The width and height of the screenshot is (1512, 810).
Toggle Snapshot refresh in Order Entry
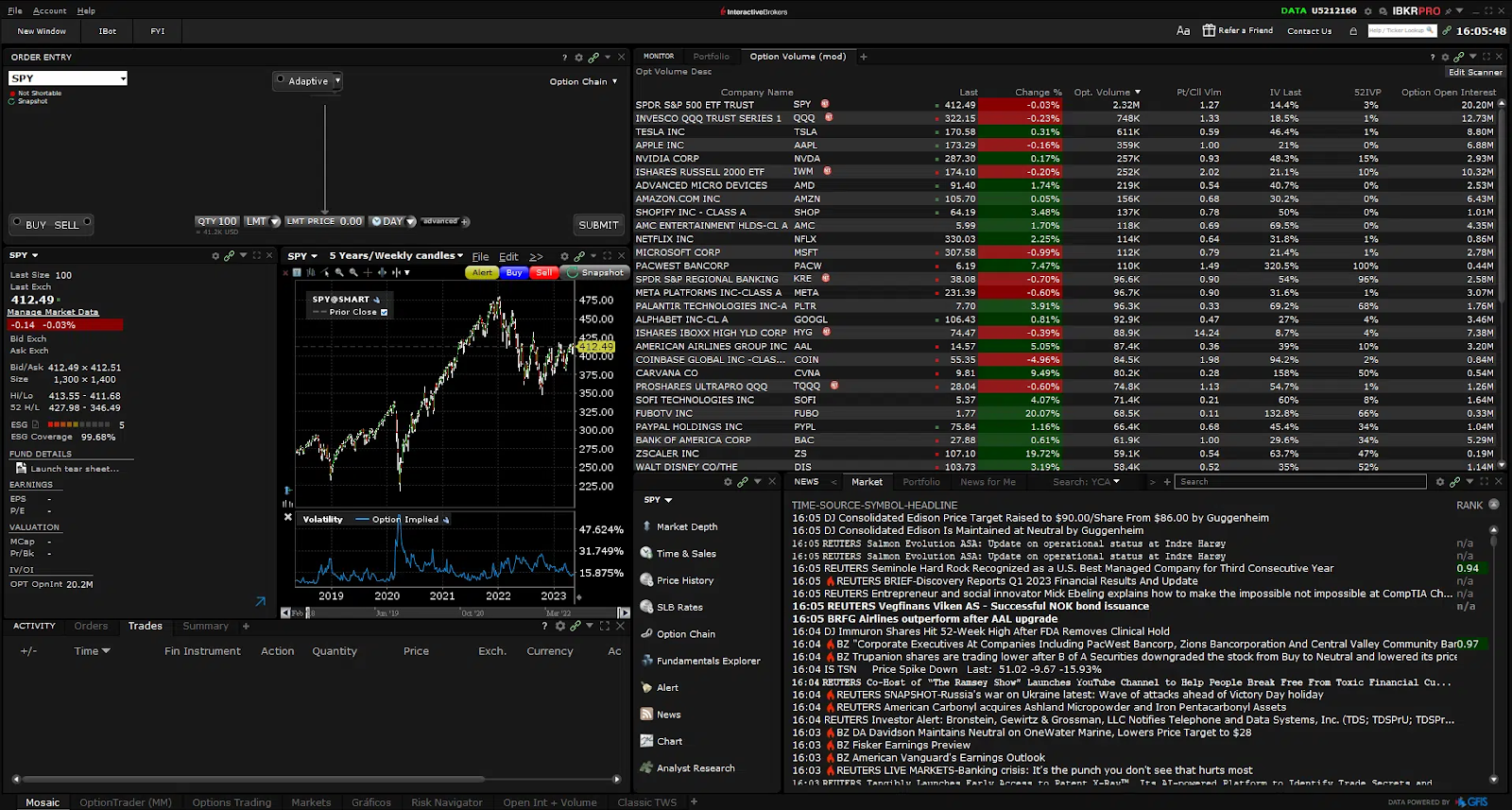tap(12, 101)
